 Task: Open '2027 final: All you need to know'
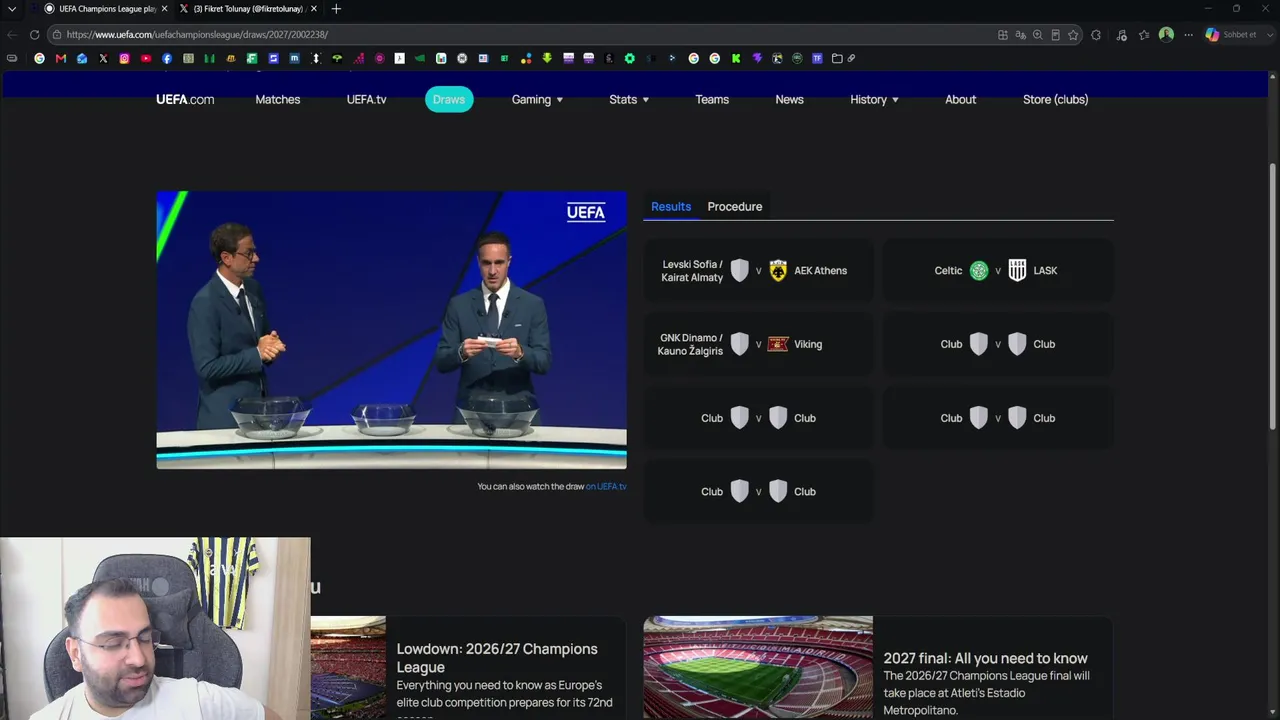(985, 658)
